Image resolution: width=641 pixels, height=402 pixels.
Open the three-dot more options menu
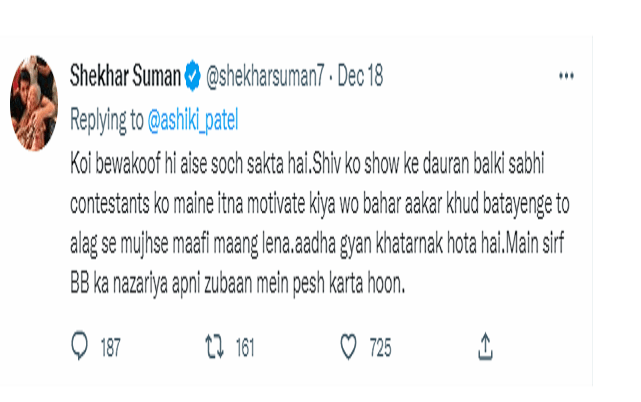[x=566, y=76]
